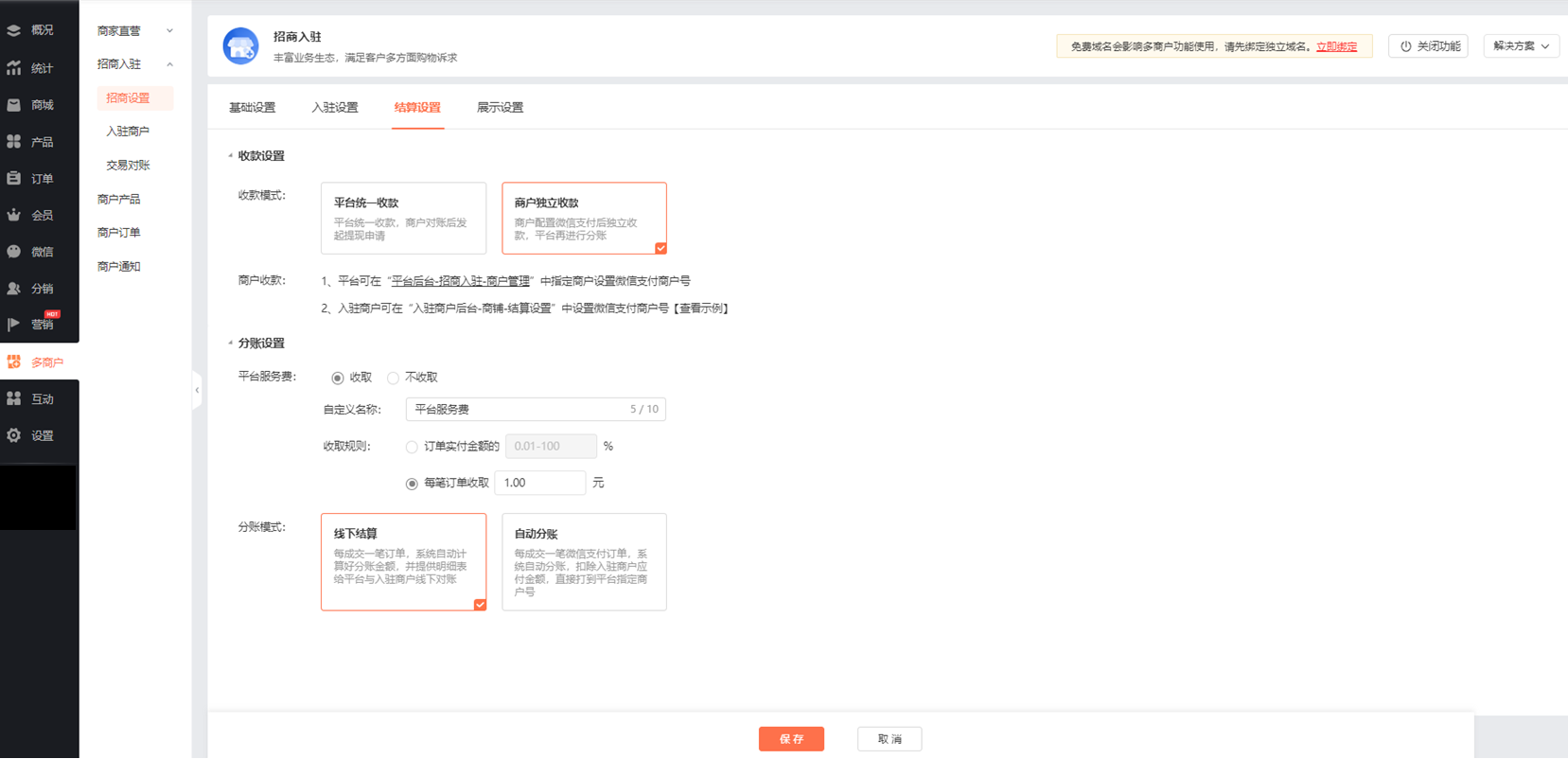This screenshot has width=1568, height=759.
Task: Click the 取消 cancel button
Action: coord(890,739)
